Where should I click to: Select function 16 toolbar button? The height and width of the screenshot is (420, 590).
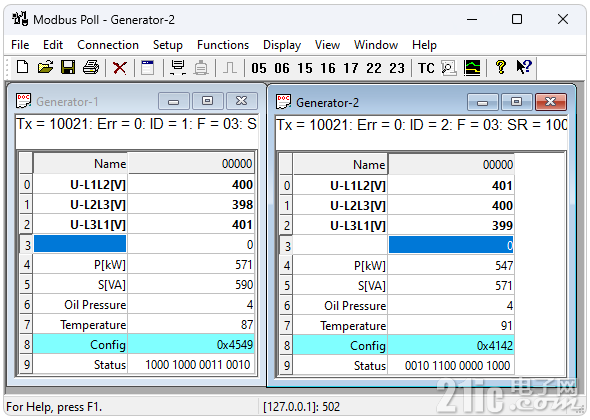[x=328, y=68]
